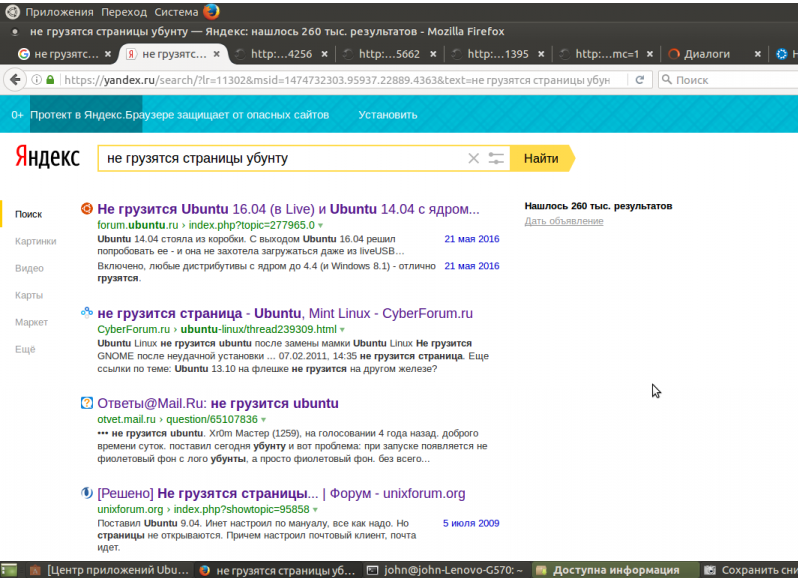This screenshot has width=798, height=578.
Task: Click the unixforum favicon beside fourth result
Action: click(x=87, y=493)
